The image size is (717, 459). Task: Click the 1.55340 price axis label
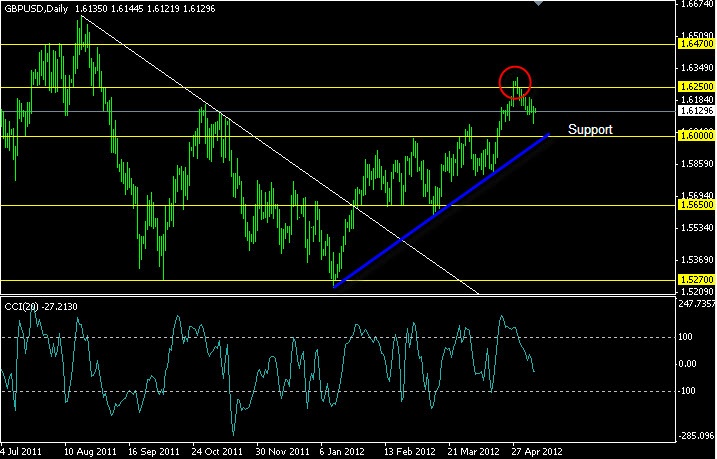coord(696,228)
